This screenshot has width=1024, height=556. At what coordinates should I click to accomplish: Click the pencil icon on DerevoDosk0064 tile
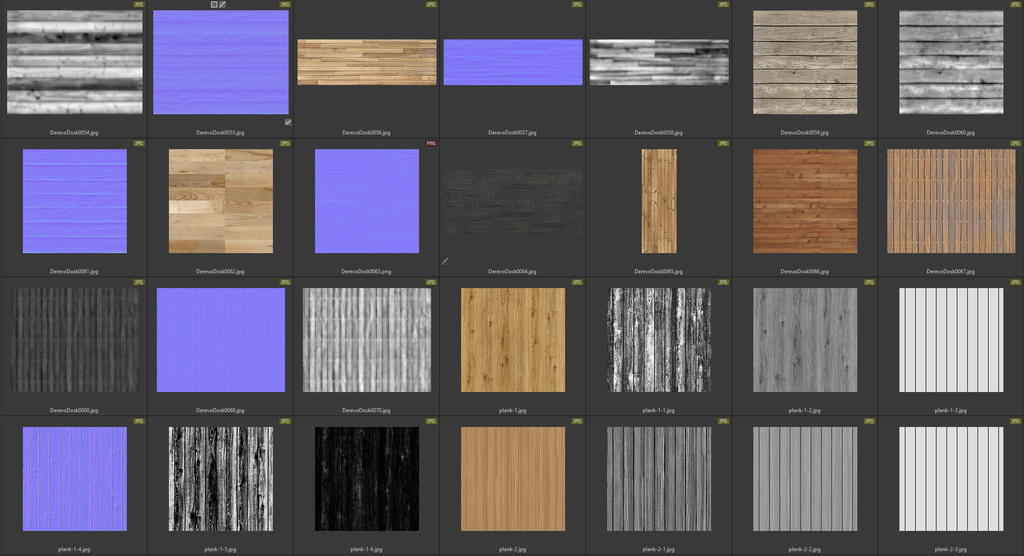click(445, 261)
